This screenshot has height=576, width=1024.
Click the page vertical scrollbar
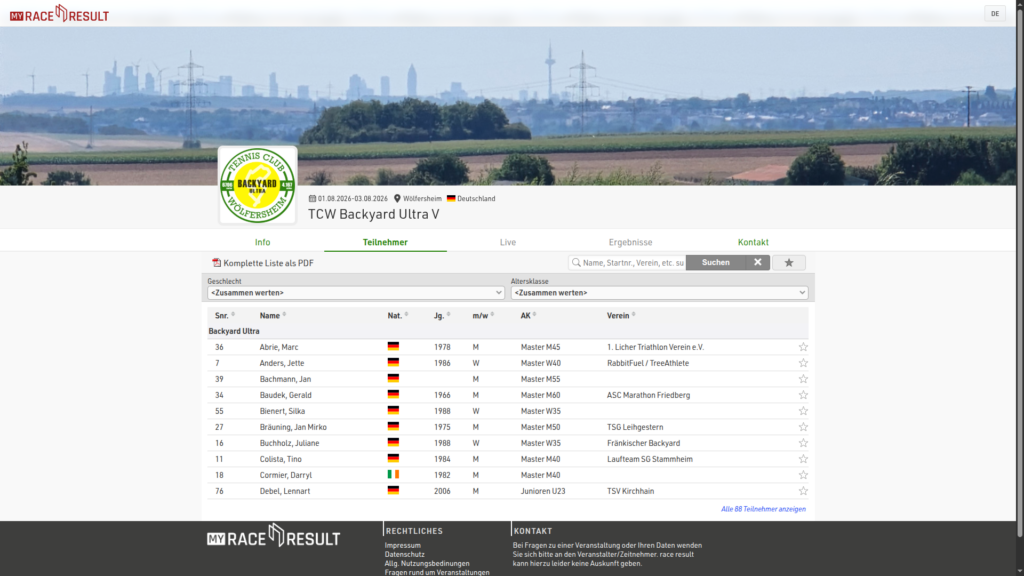1019,271
